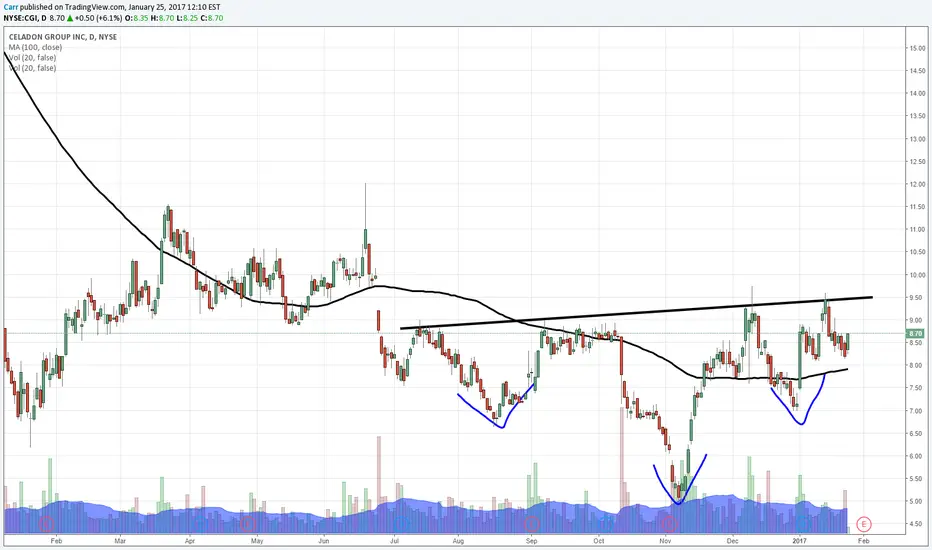Click the red earnings marker at Nov
The height and width of the screenshot is (550, 932).
pyautogui.click(x=669, y=524)
